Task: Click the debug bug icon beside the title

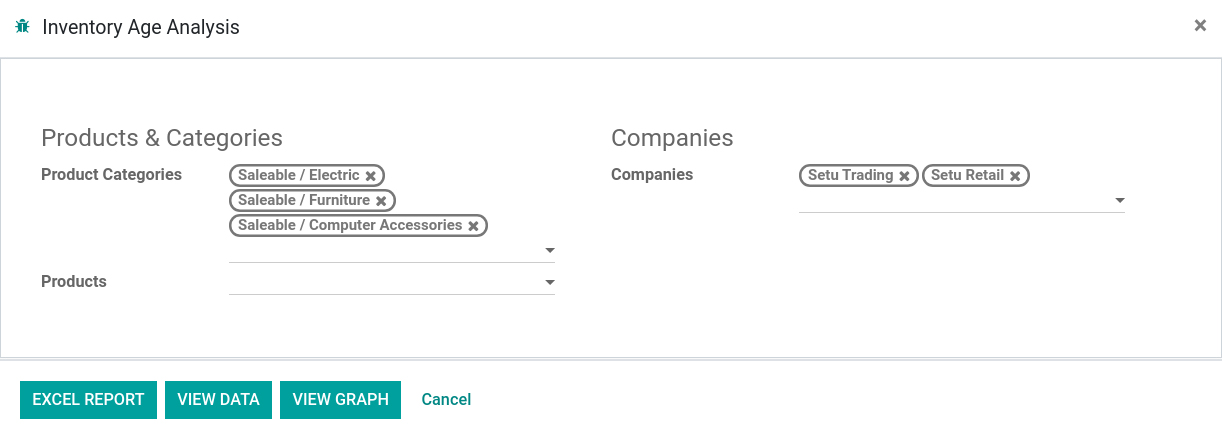Action: tap(23, 27)
